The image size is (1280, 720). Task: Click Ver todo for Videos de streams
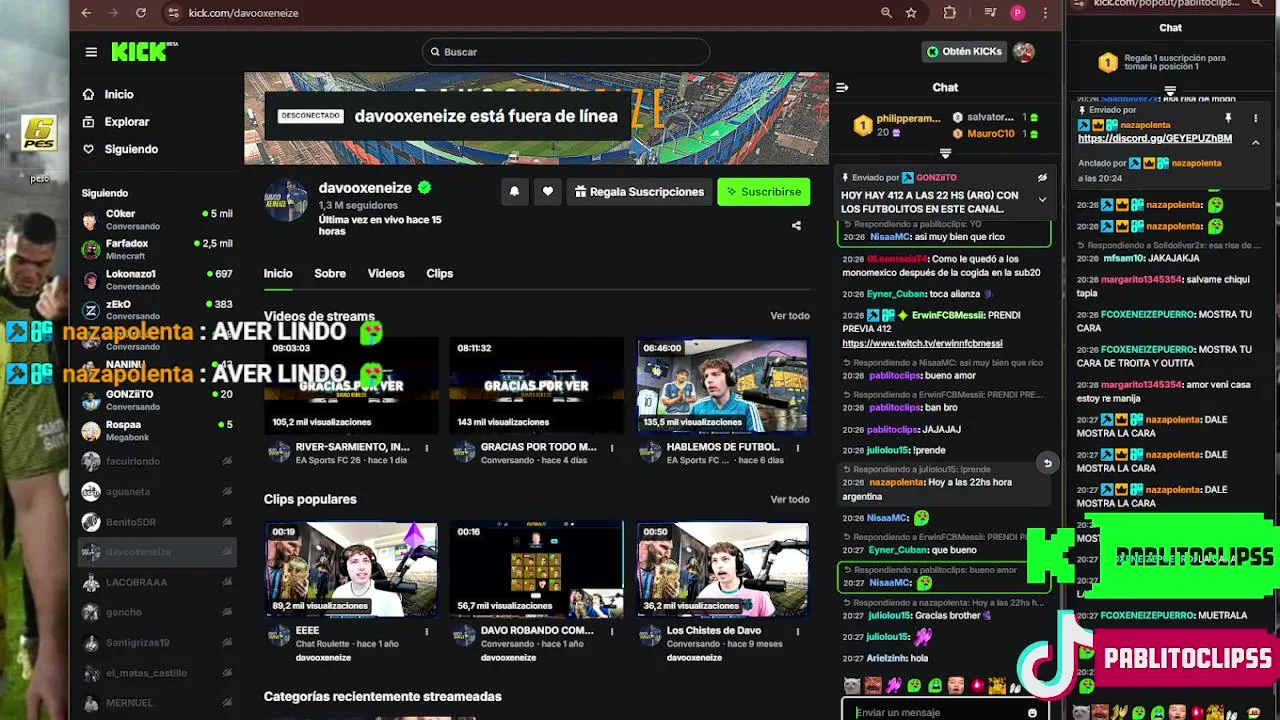[x=790, y=316]
